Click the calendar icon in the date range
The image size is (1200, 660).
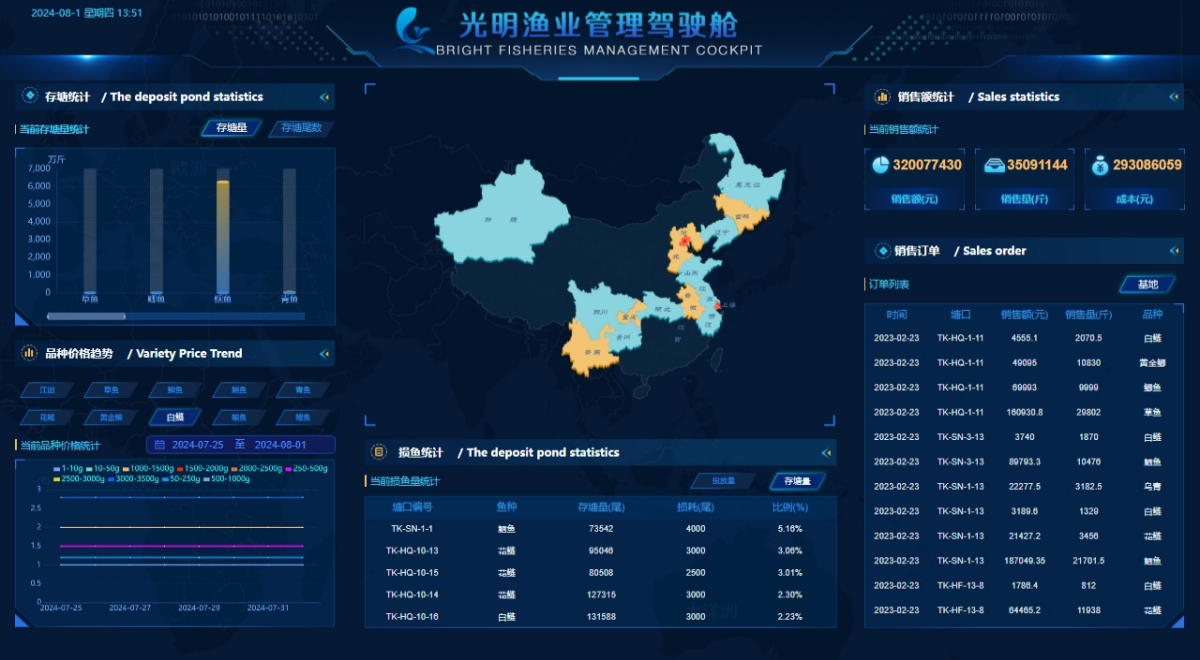click(160, 445)
